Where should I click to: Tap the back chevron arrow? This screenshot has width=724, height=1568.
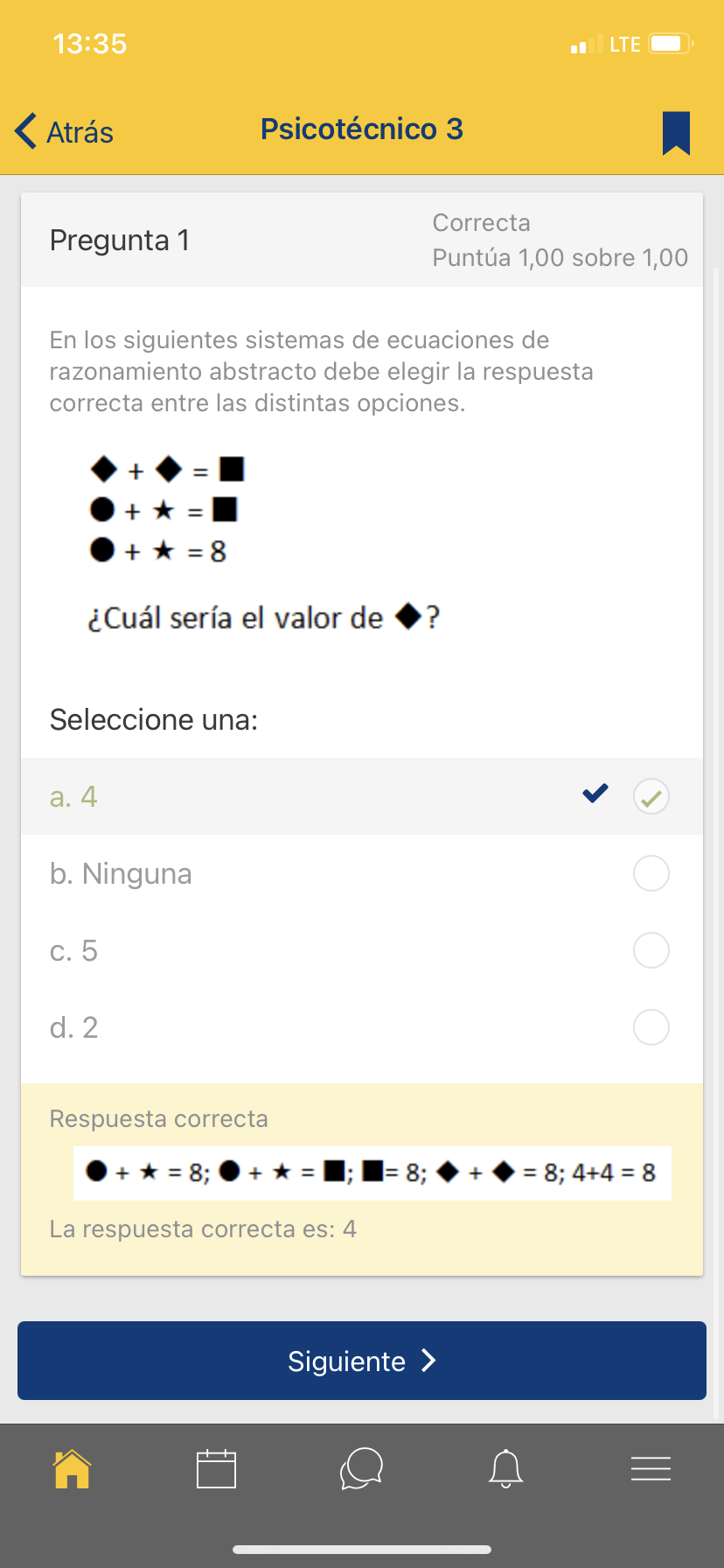pyautogui.click(x=26, y=131)
